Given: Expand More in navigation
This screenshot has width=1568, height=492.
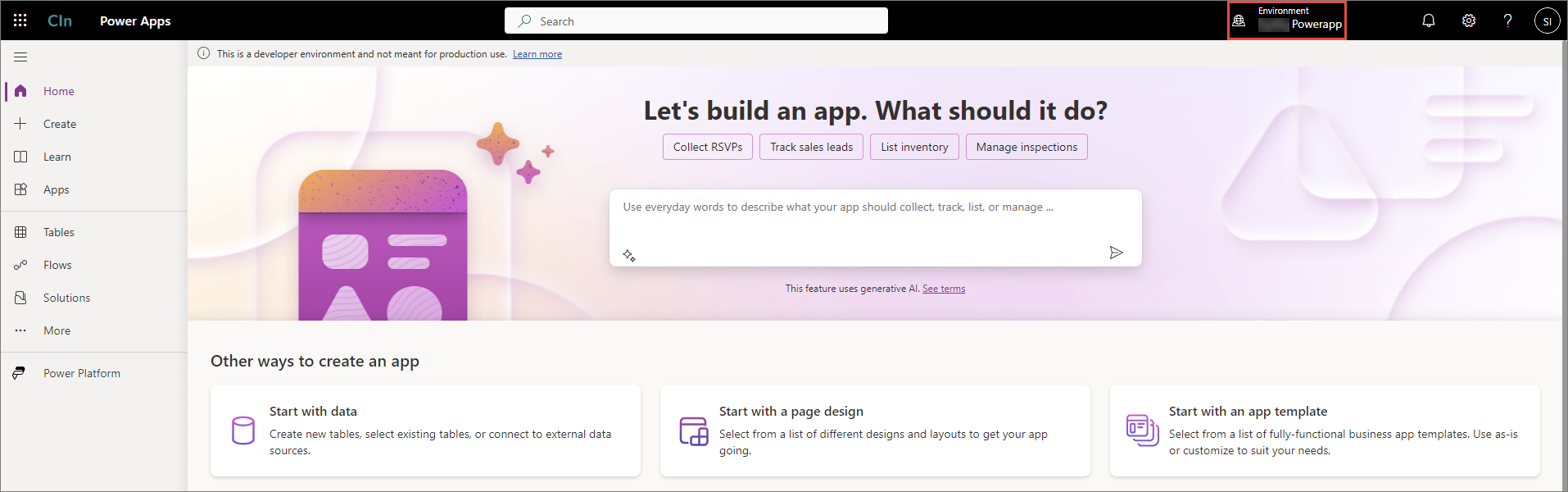Looking at the screenshot, I should pos(94,330).
